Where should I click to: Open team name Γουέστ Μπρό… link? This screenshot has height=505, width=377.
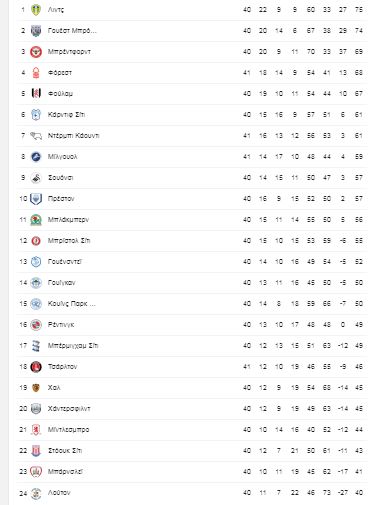click(72, 31)
